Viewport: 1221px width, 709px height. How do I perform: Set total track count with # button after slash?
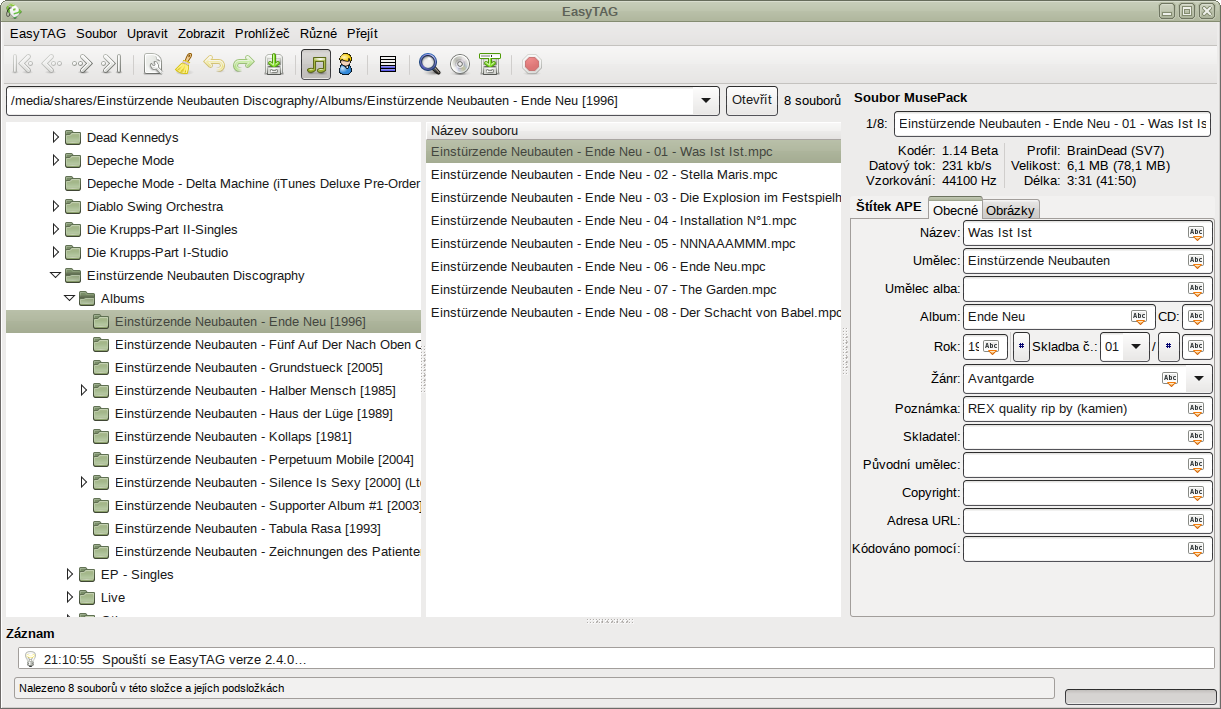click(1167, 347)
